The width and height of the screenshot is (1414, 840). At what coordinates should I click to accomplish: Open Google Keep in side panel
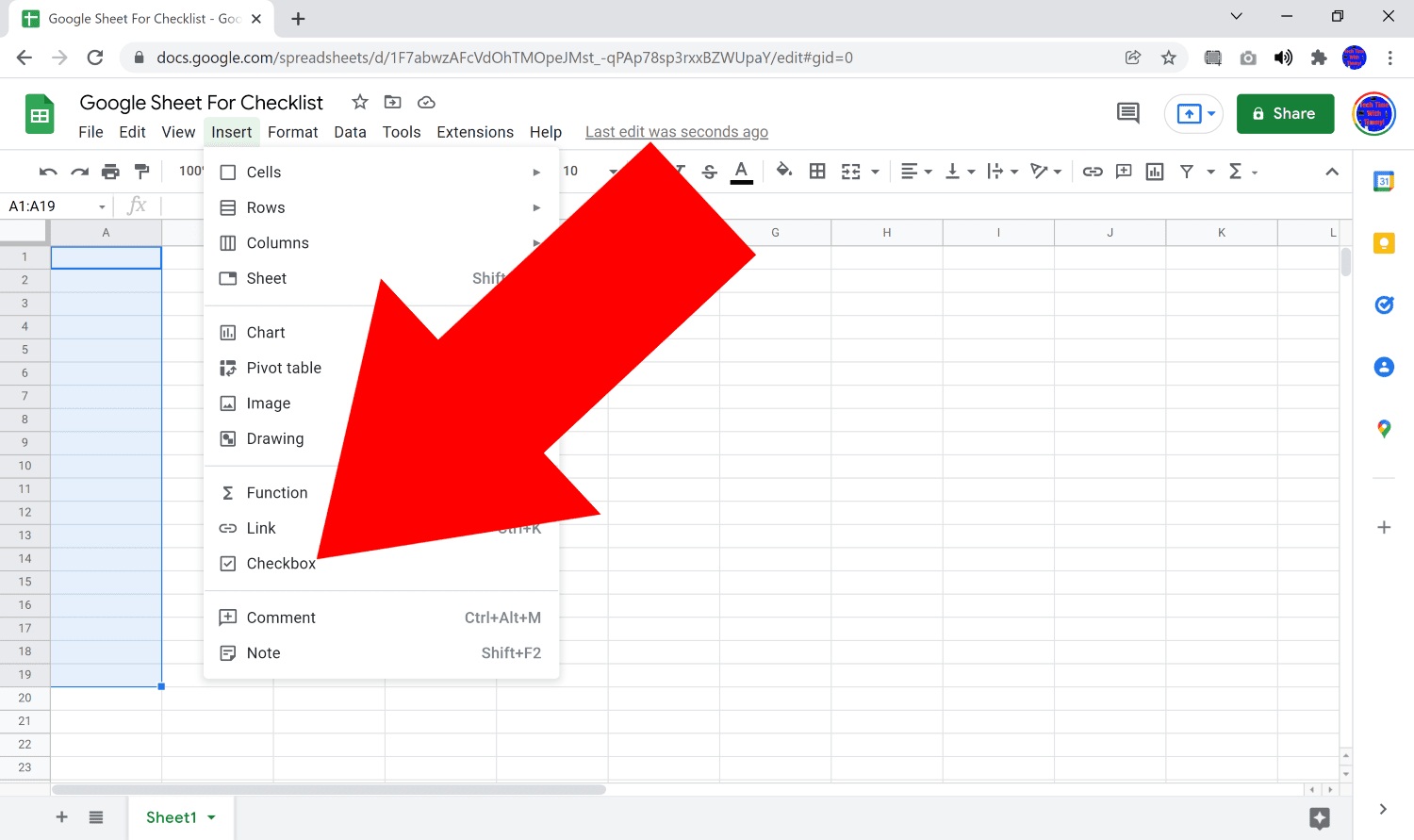pos(1383,243)
